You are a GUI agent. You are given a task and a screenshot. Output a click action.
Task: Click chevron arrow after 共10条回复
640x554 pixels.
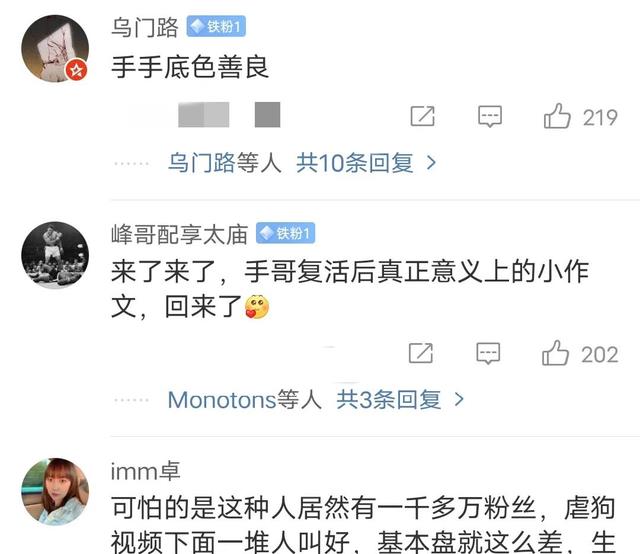[431, 163]
